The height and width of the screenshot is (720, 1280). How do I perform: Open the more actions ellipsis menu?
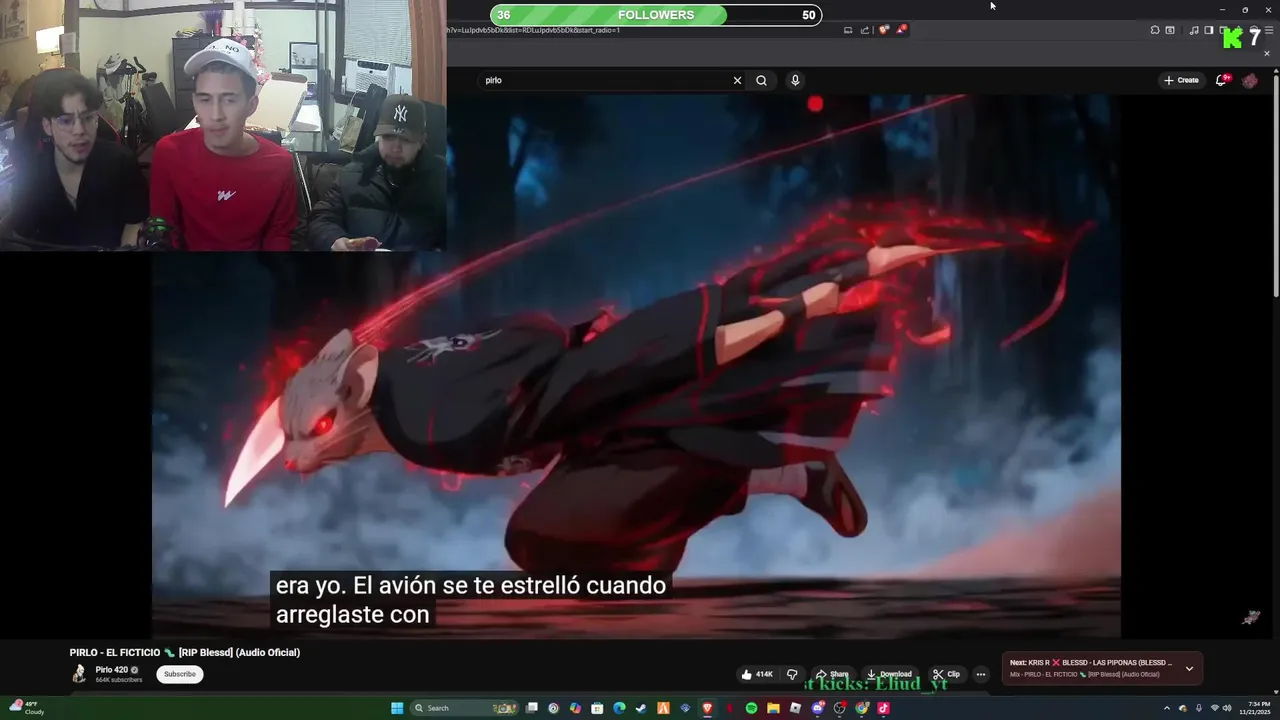981,674
